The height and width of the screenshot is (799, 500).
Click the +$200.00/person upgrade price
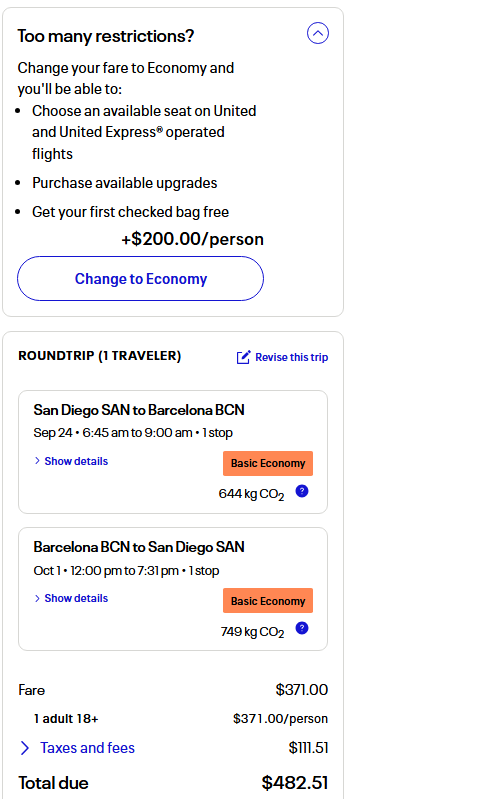(x=192, y=239)
